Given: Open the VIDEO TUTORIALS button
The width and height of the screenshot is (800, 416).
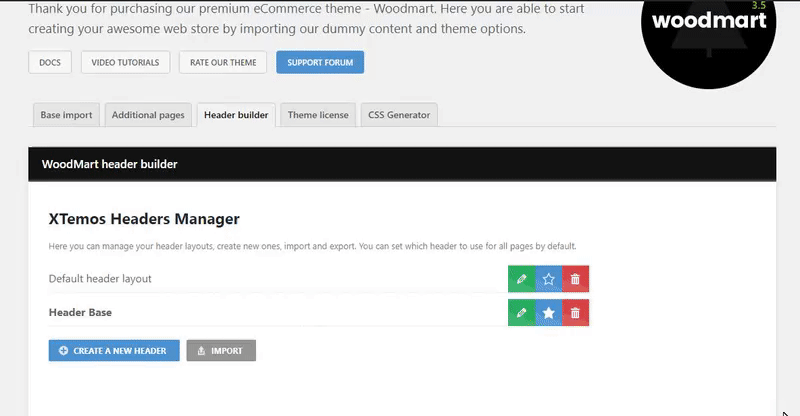Looking at the screenshot, I should pos(126,62).
